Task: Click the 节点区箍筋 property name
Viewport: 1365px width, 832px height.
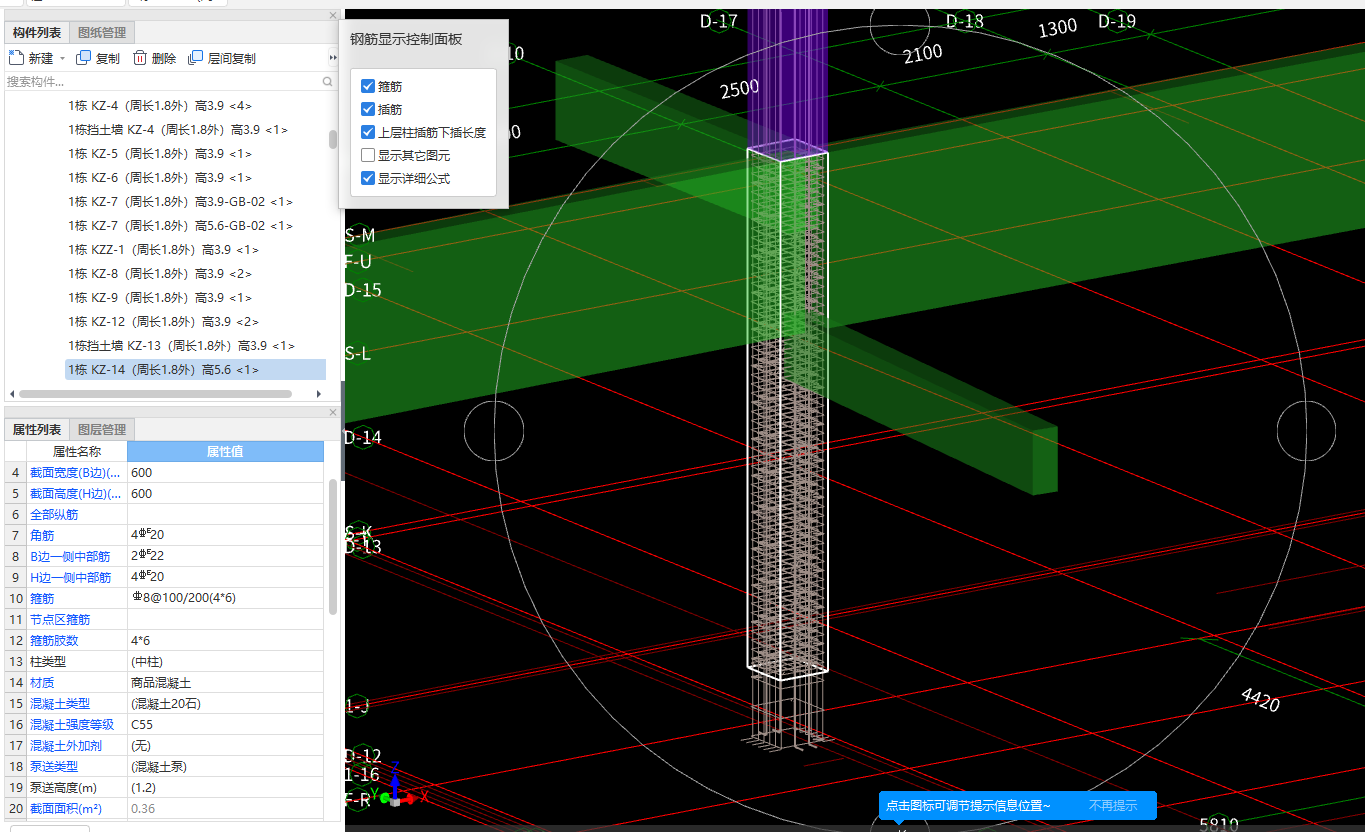Action: point(60,619)
